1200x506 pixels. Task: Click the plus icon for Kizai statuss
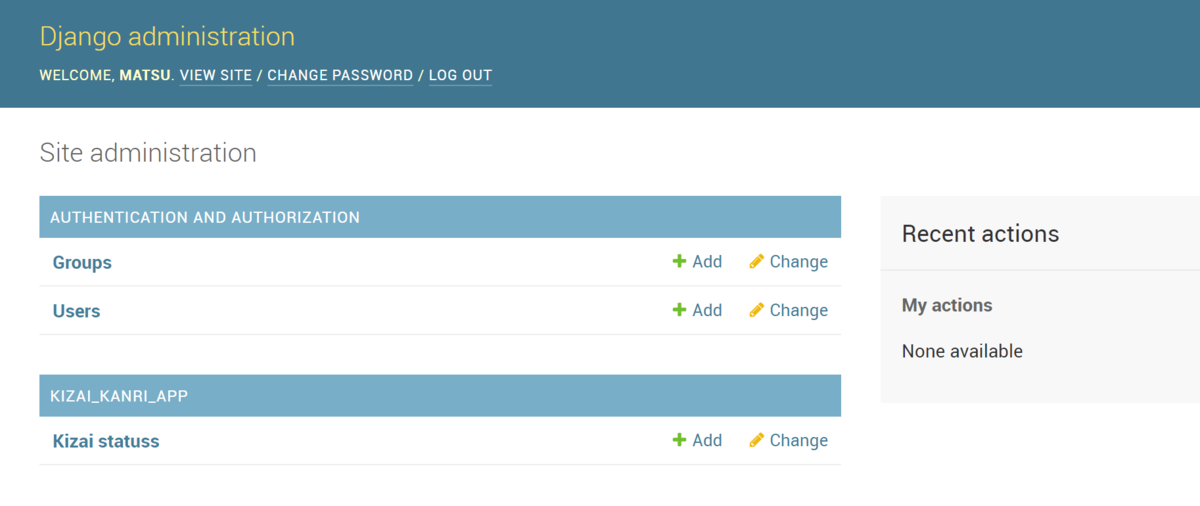click(x=679, y=440)
